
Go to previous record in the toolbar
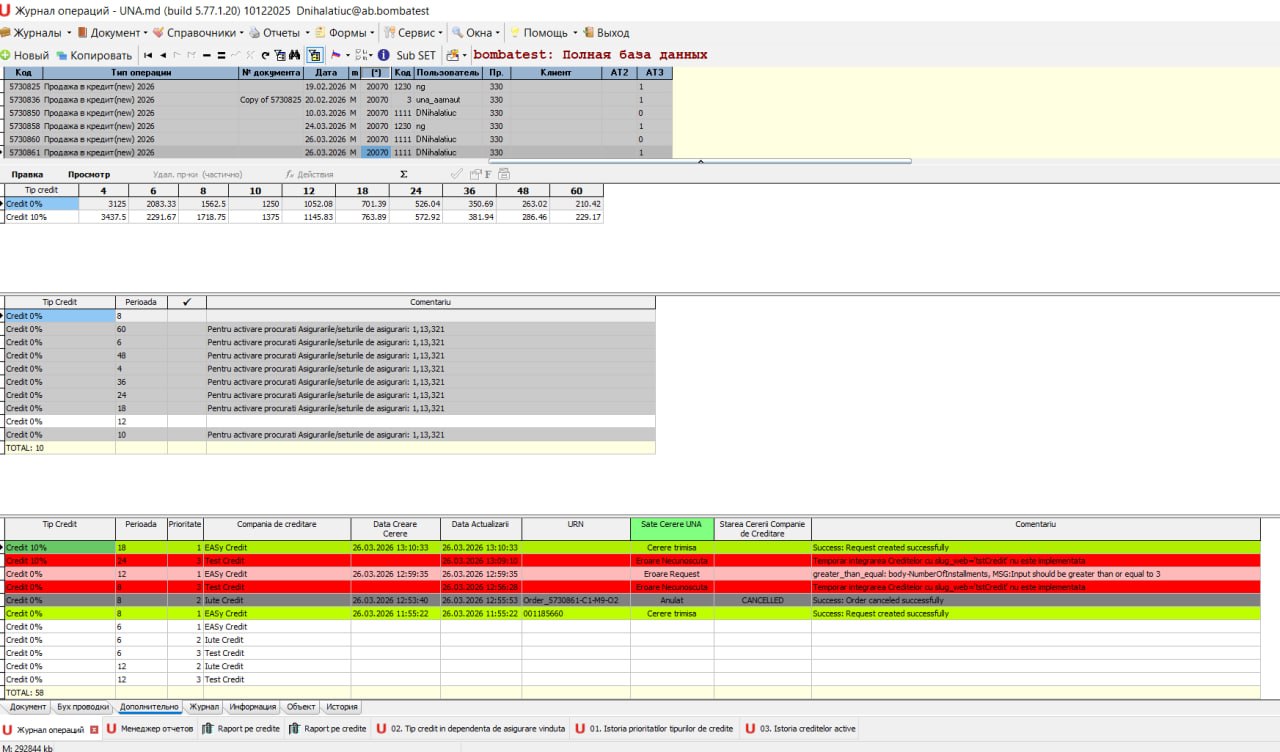pyautogui.click(x=163, y=55)
